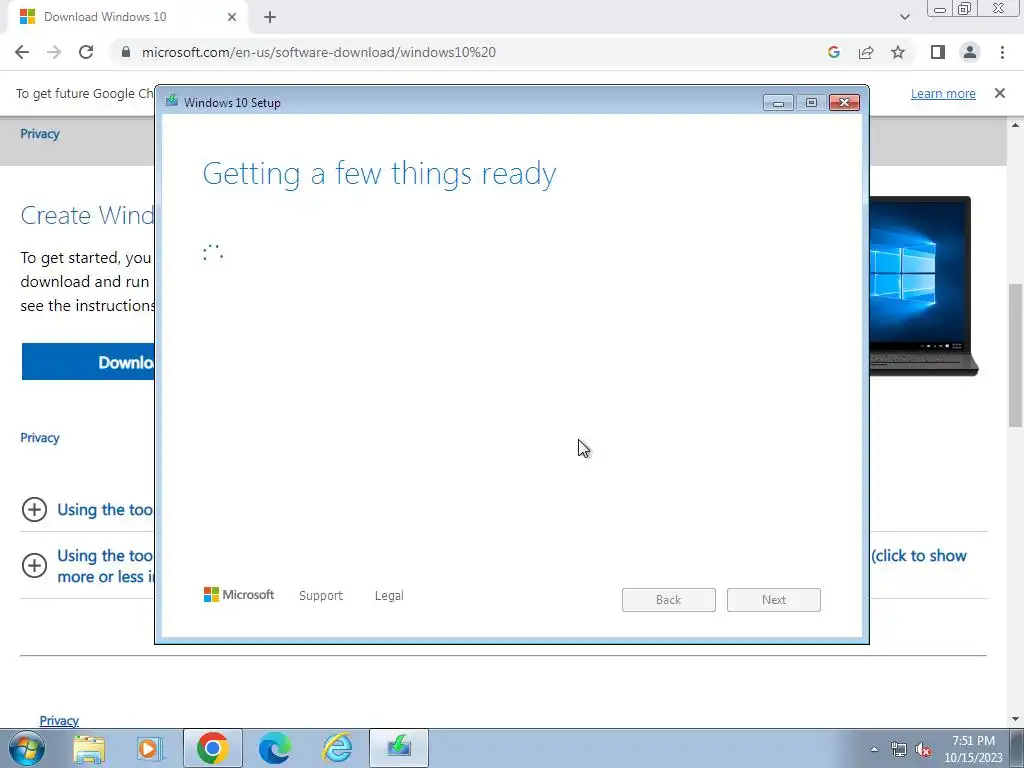Image resolution: width=1024 pixels, height=768 pixels.
Task: Open the new tab plus button
Action: 270,18
